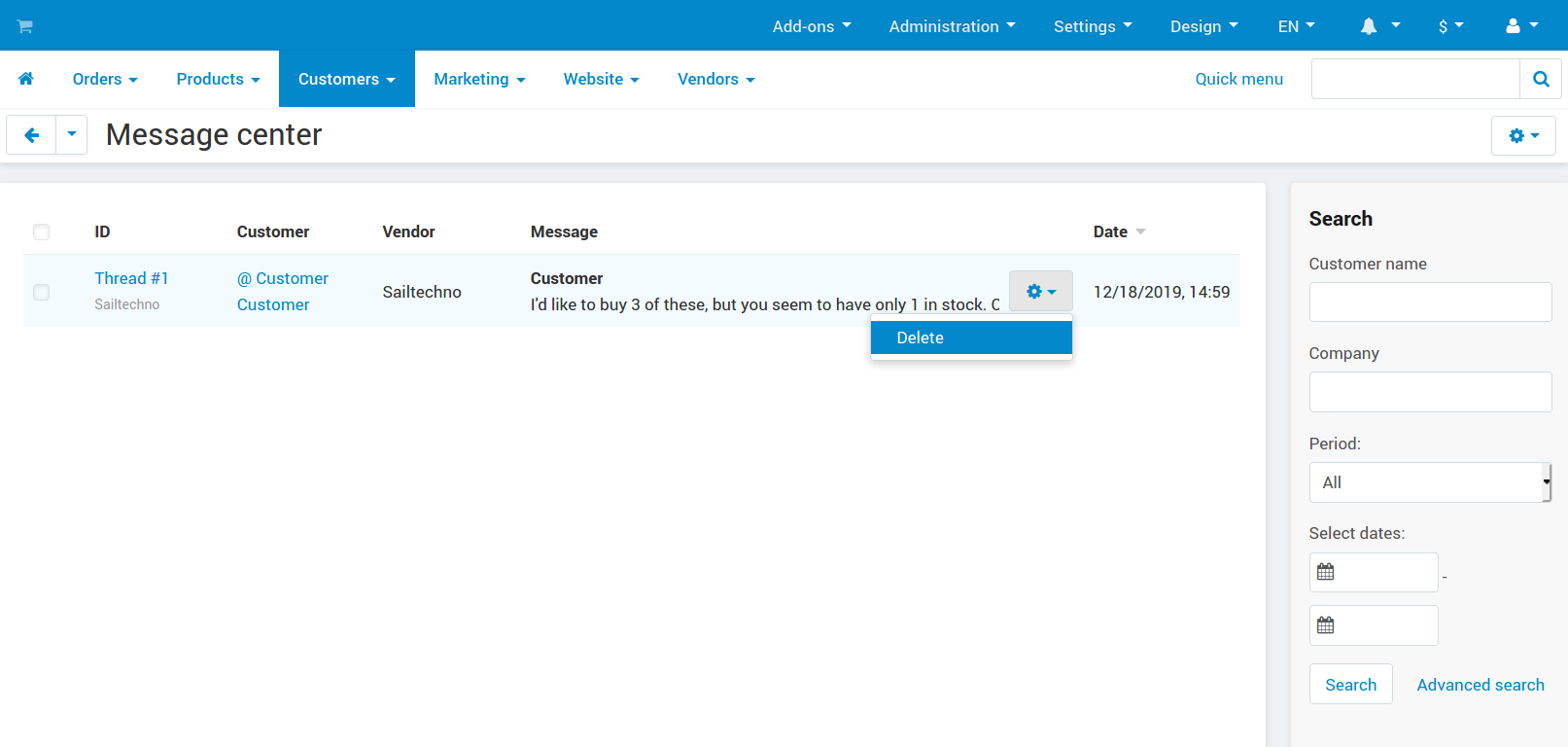Click the Company input field

pyautogui.click(x=1430, y=392)
